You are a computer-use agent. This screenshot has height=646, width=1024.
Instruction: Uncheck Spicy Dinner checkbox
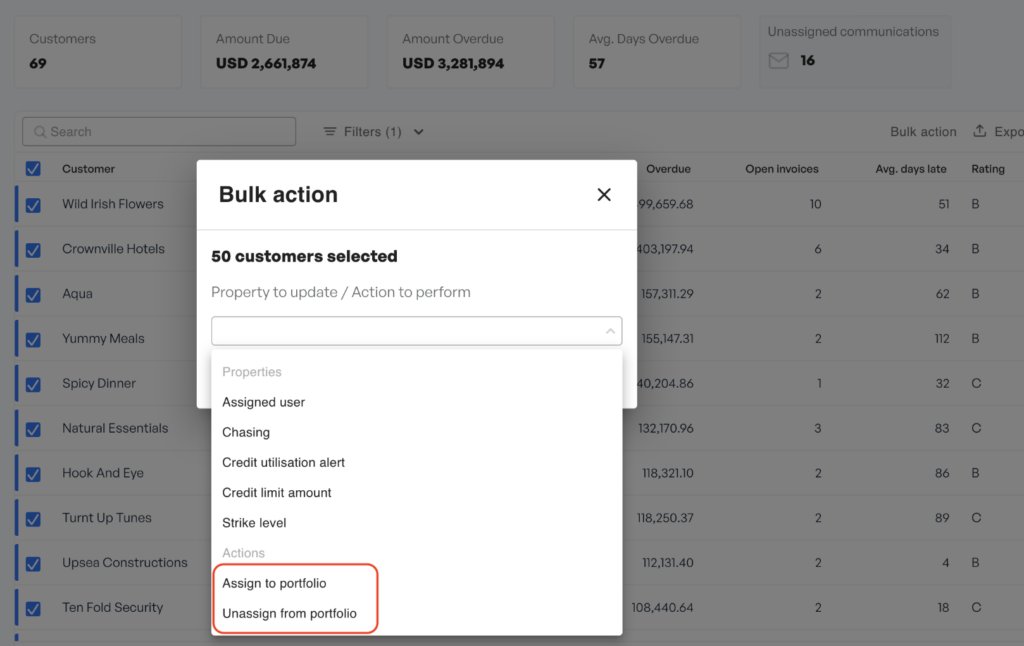tap(33, 385)
